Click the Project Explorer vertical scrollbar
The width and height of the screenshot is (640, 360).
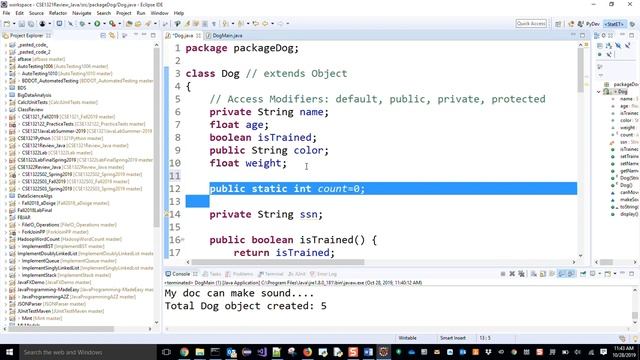tap(156, 139)
